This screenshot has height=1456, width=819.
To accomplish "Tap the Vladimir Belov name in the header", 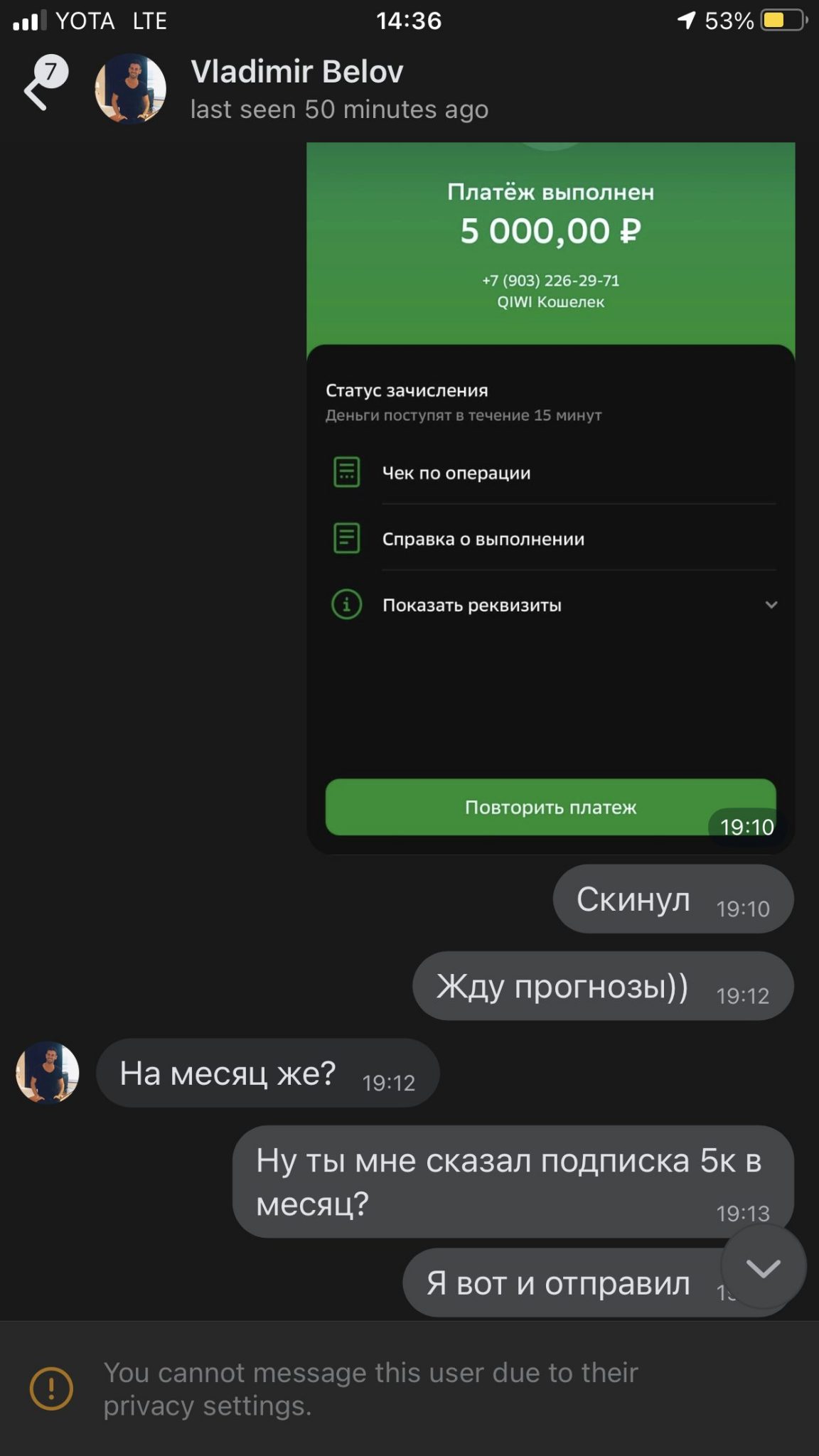I will click(297, 72).
